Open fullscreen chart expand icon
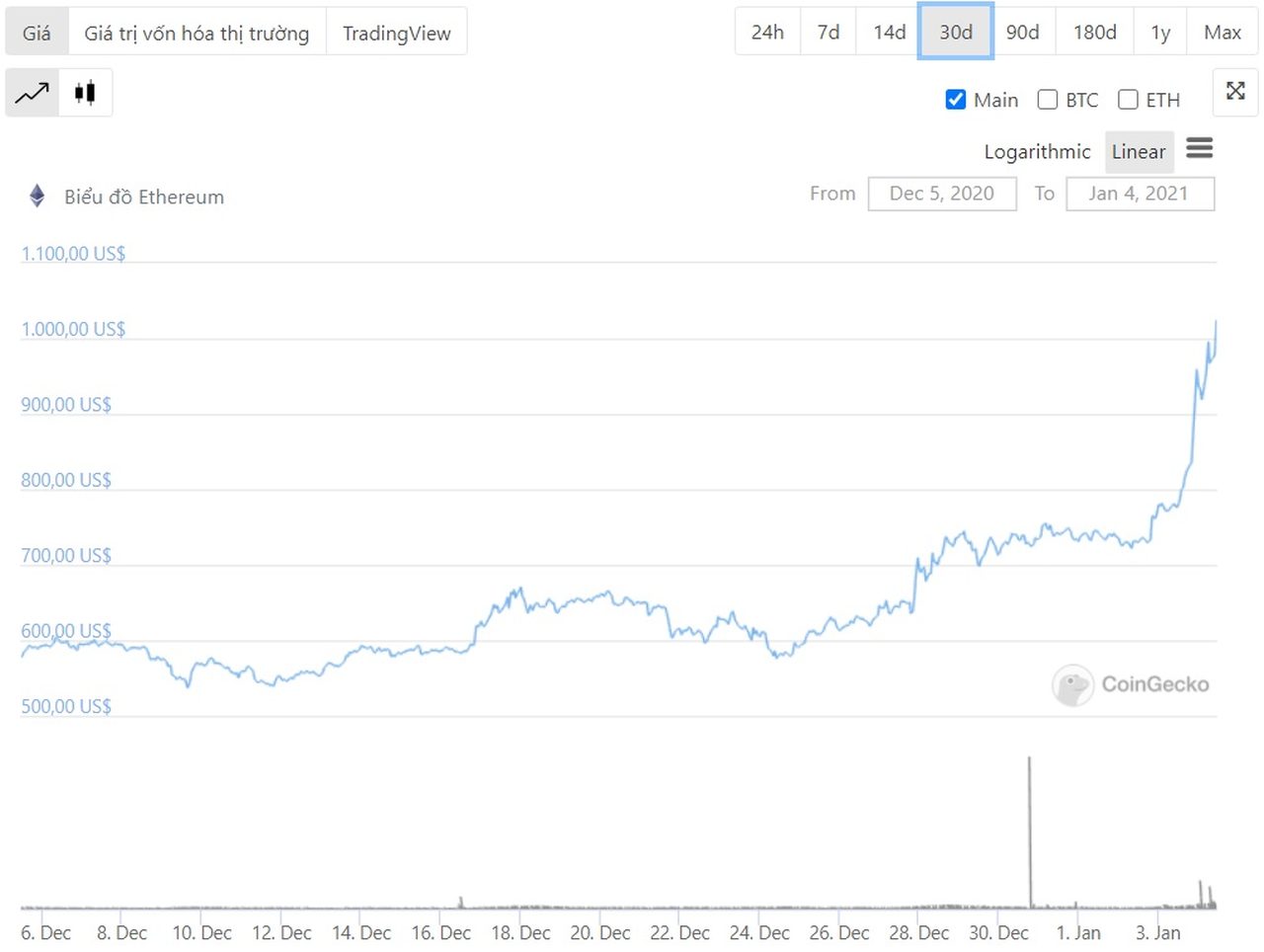The width and height of the screenshot is (1264, 952). (1235, 92)
